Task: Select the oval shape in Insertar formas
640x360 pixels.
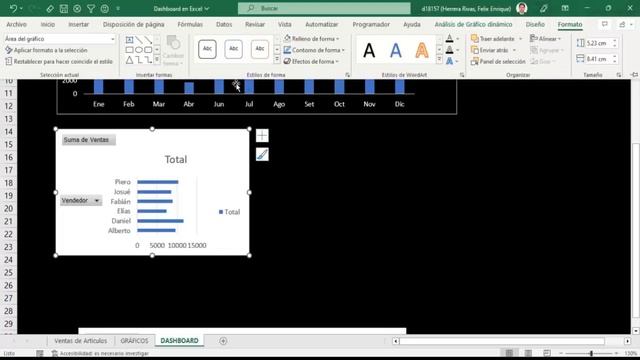Action: coord(139,50)
